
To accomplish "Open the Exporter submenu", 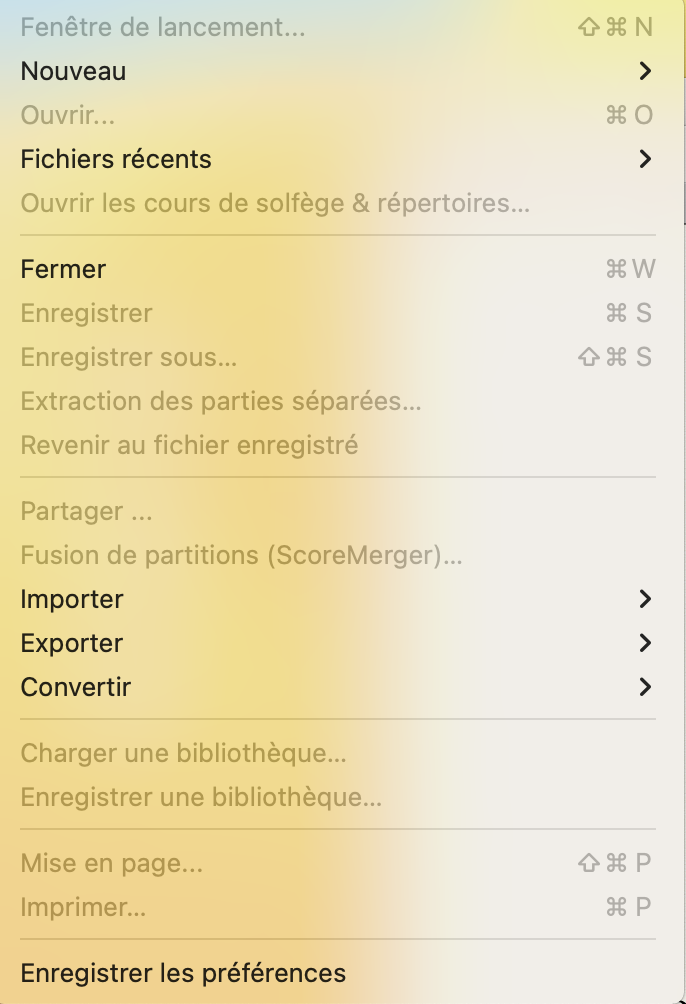I will pyautogui.click(x=72, y=643).
